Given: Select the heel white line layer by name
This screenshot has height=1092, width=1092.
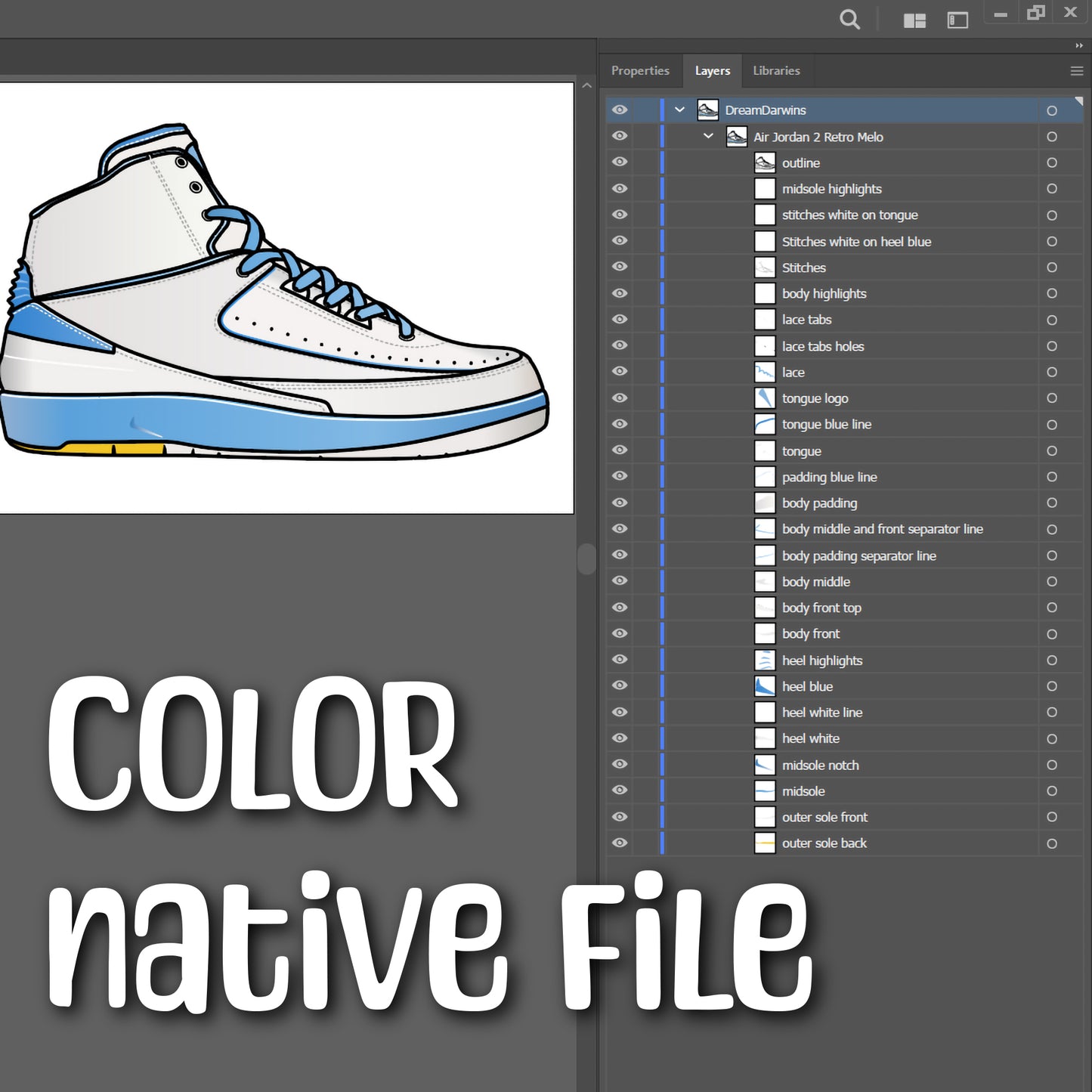Looking at the screenshot, I should (x=821, y=712).
